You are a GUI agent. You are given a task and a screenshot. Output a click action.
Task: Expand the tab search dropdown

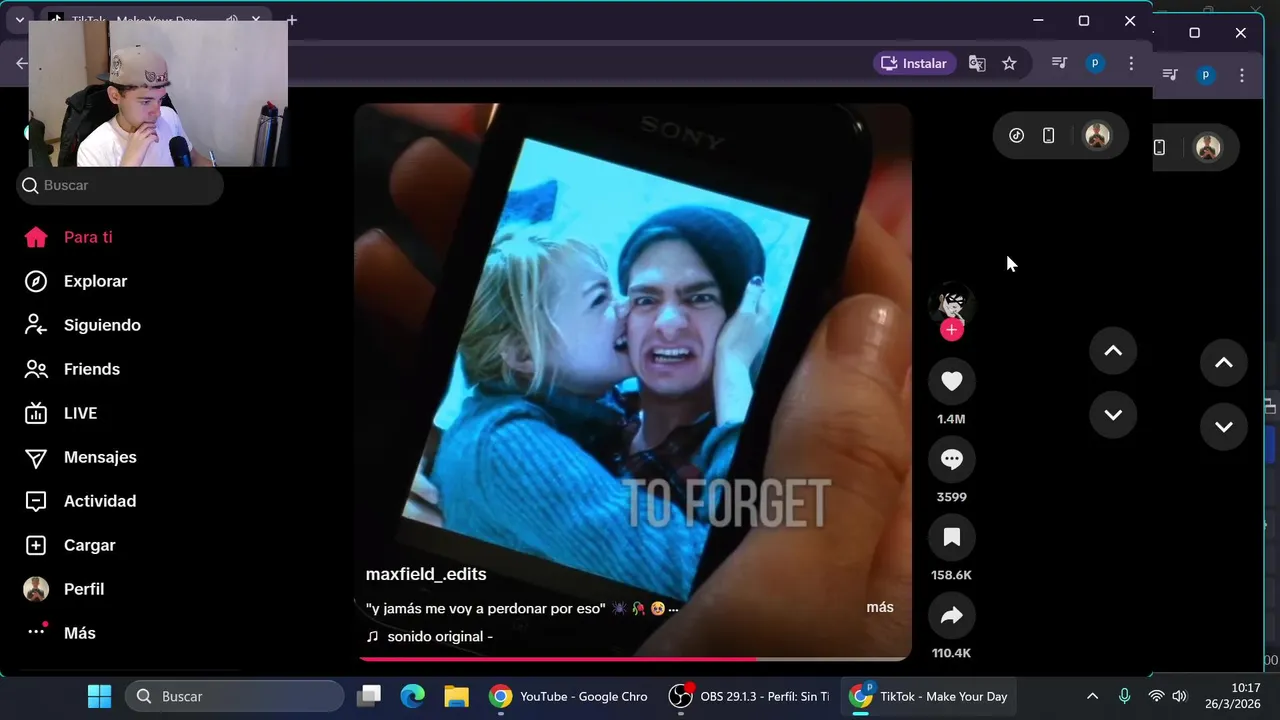tap(19, 20)
